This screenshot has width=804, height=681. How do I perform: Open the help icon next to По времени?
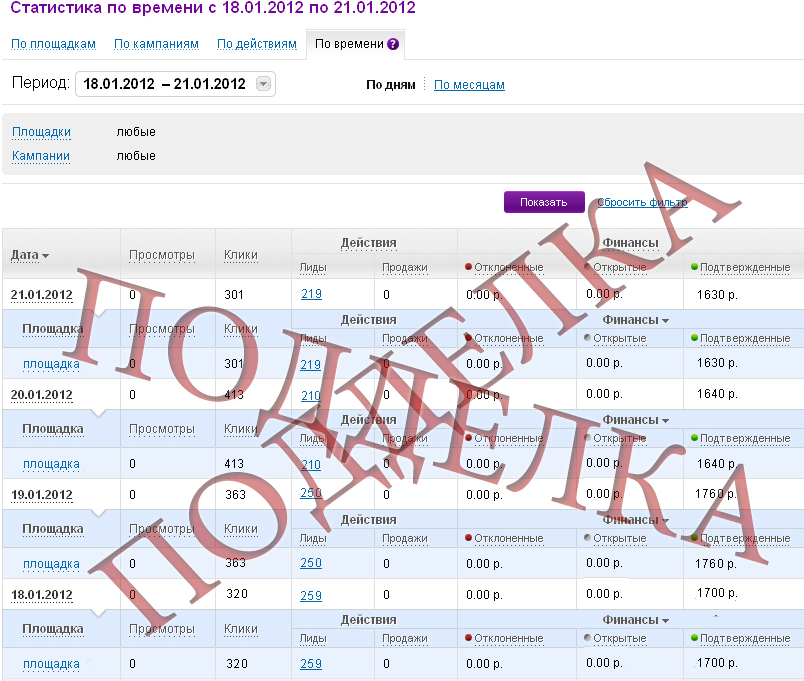tap(393, 44)
